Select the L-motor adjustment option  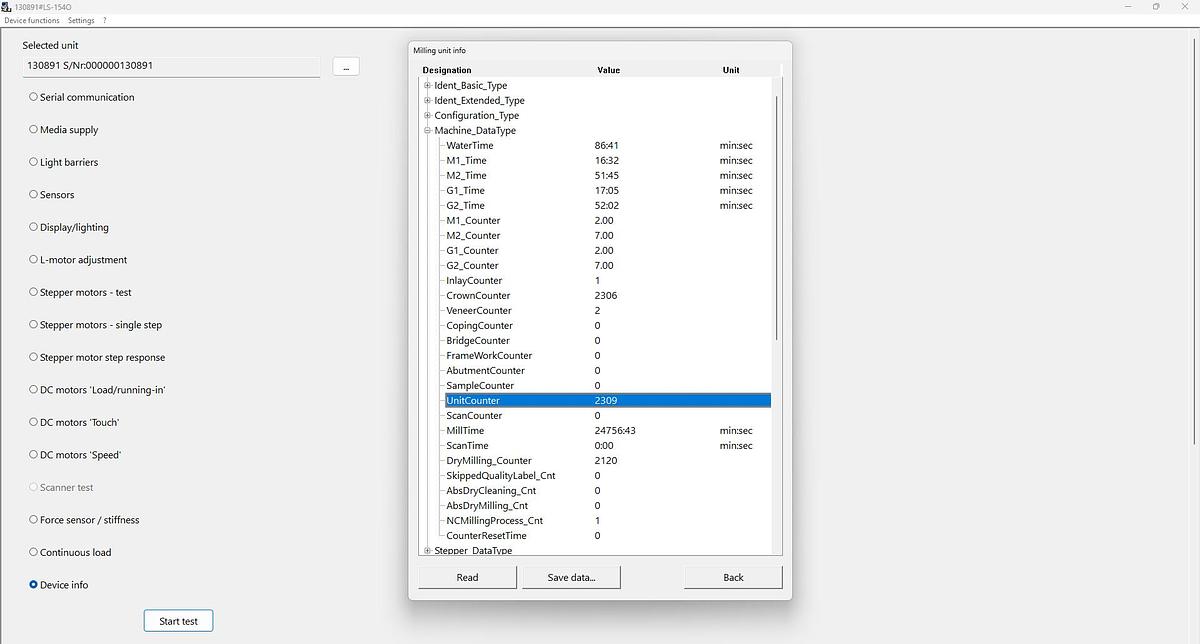pos(34,260)
